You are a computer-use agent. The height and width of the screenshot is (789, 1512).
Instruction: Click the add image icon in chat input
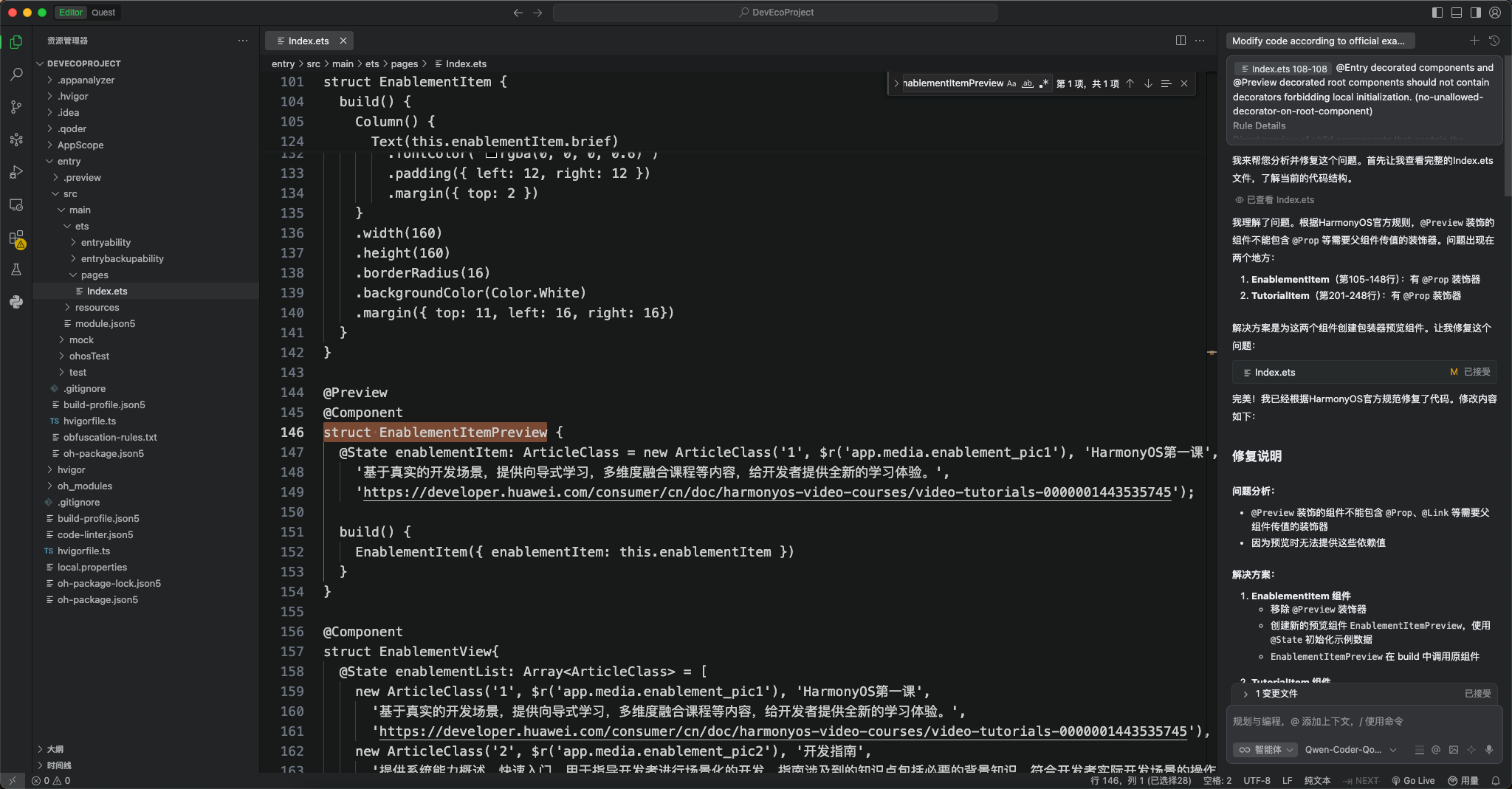point(1454,750)
